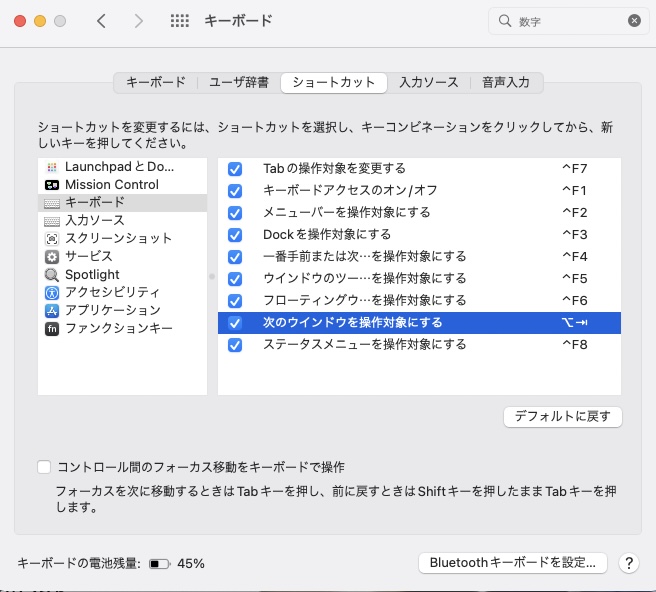Show all preferences grid icon
Screen dimensions: 656x592
pos(180,21)
